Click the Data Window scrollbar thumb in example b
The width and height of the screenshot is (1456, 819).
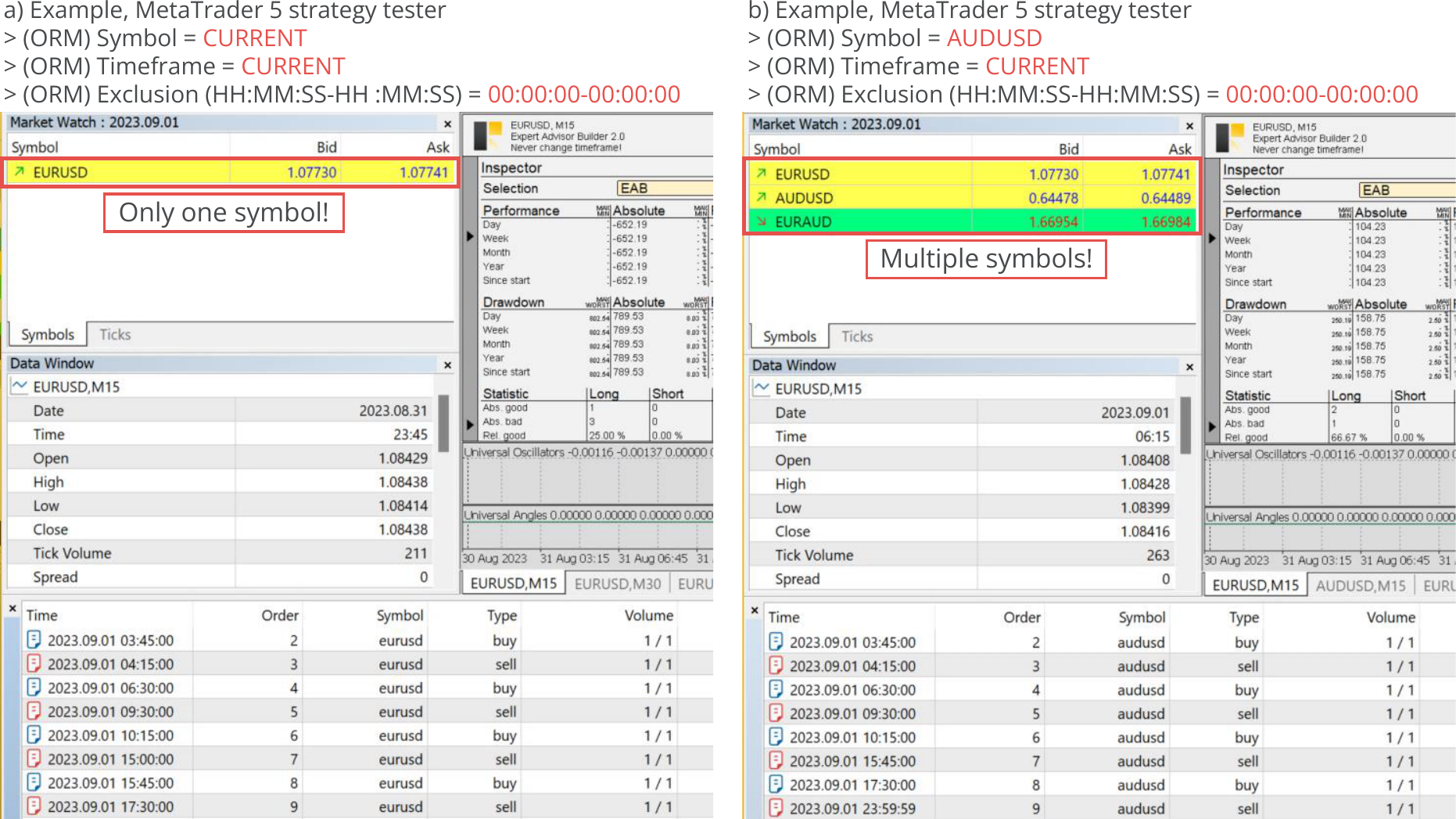click(1185, 426)
